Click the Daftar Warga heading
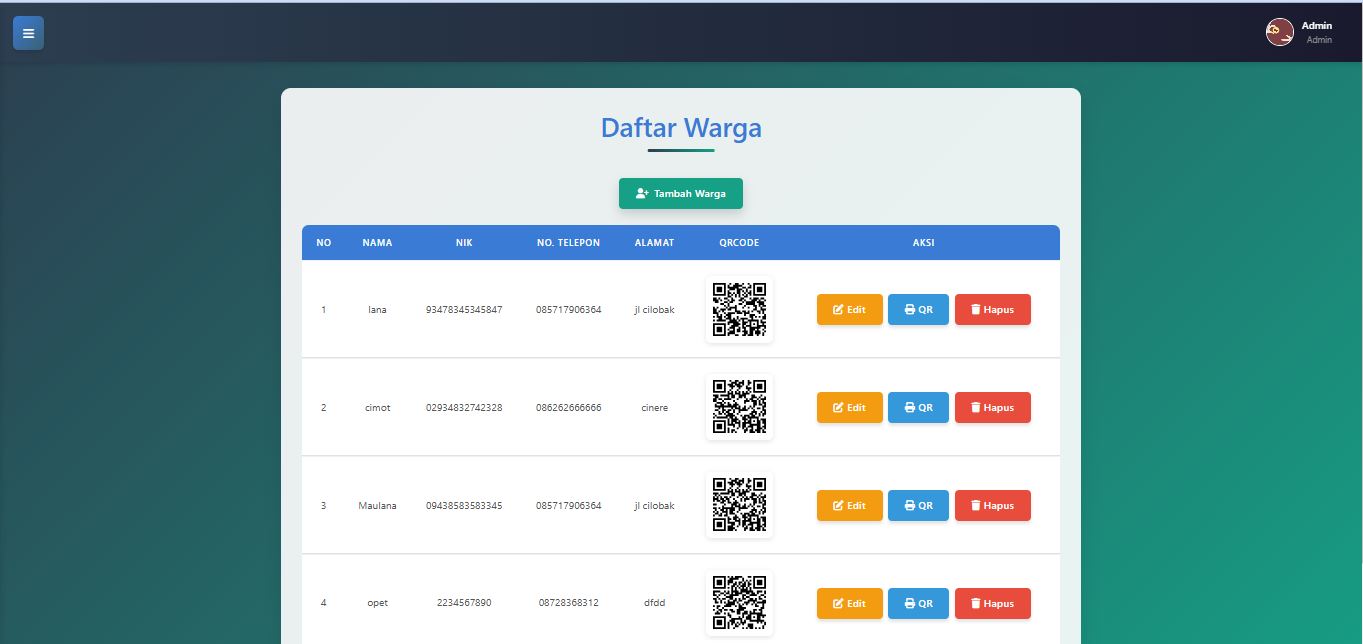The image size is (1363, 644). point(681,128)
